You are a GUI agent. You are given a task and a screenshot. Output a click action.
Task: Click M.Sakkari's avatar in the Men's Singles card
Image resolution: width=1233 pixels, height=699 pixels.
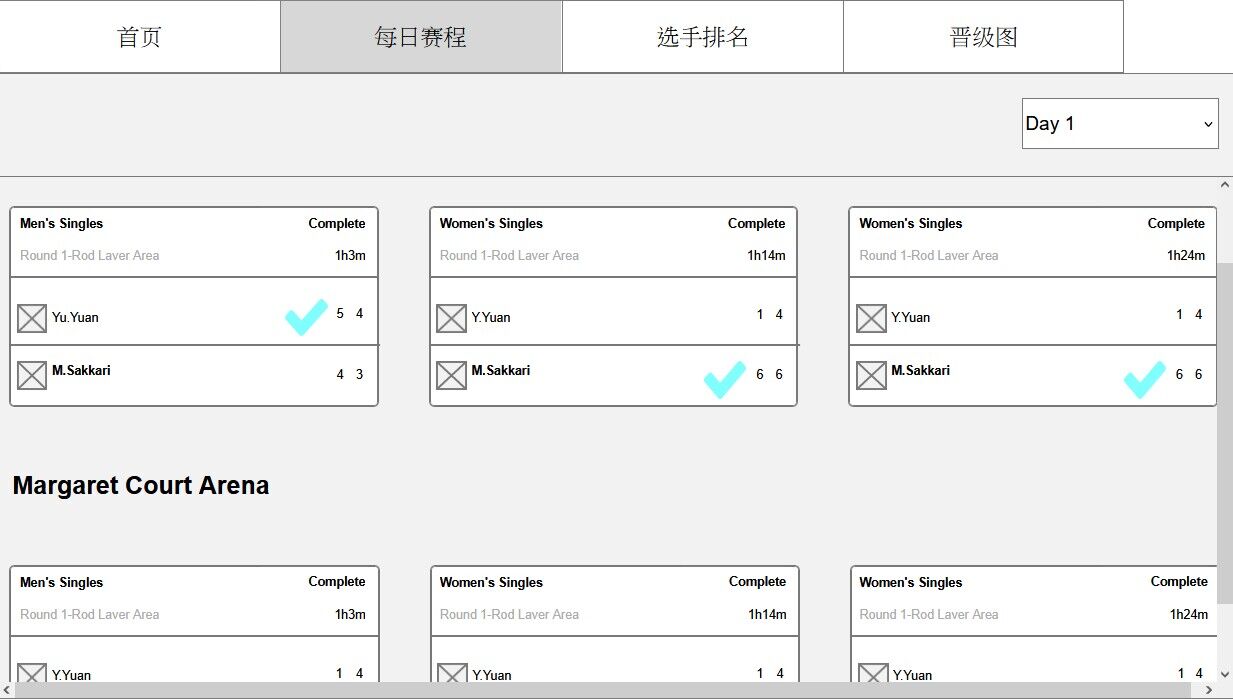pos(32,375)
